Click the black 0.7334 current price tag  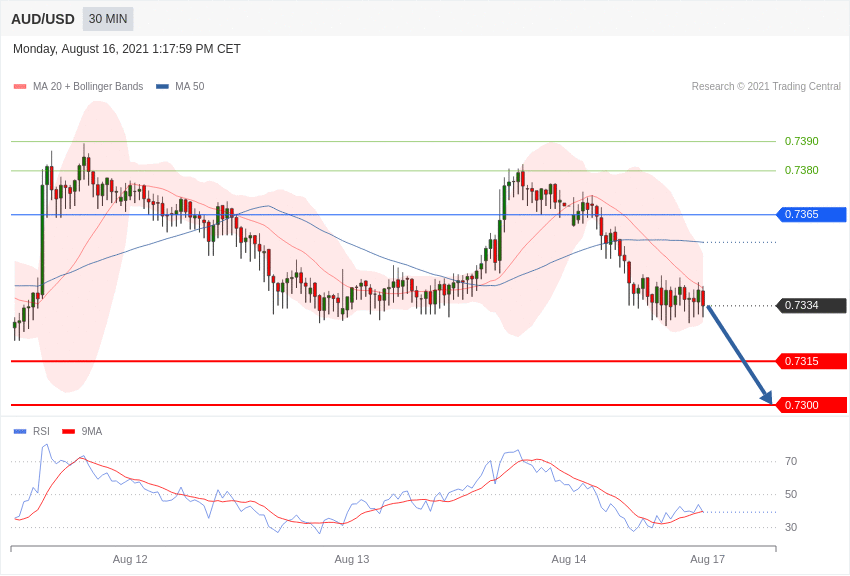(812, 306)
